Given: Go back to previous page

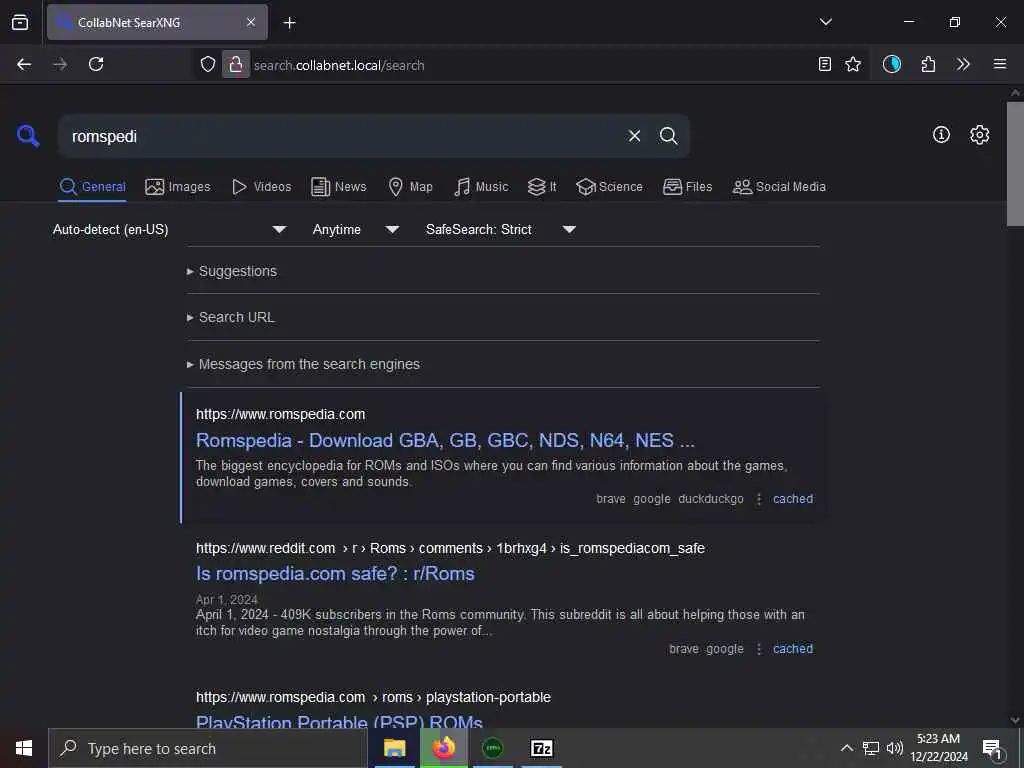Looking at the screenshot, I should [24, 64].
